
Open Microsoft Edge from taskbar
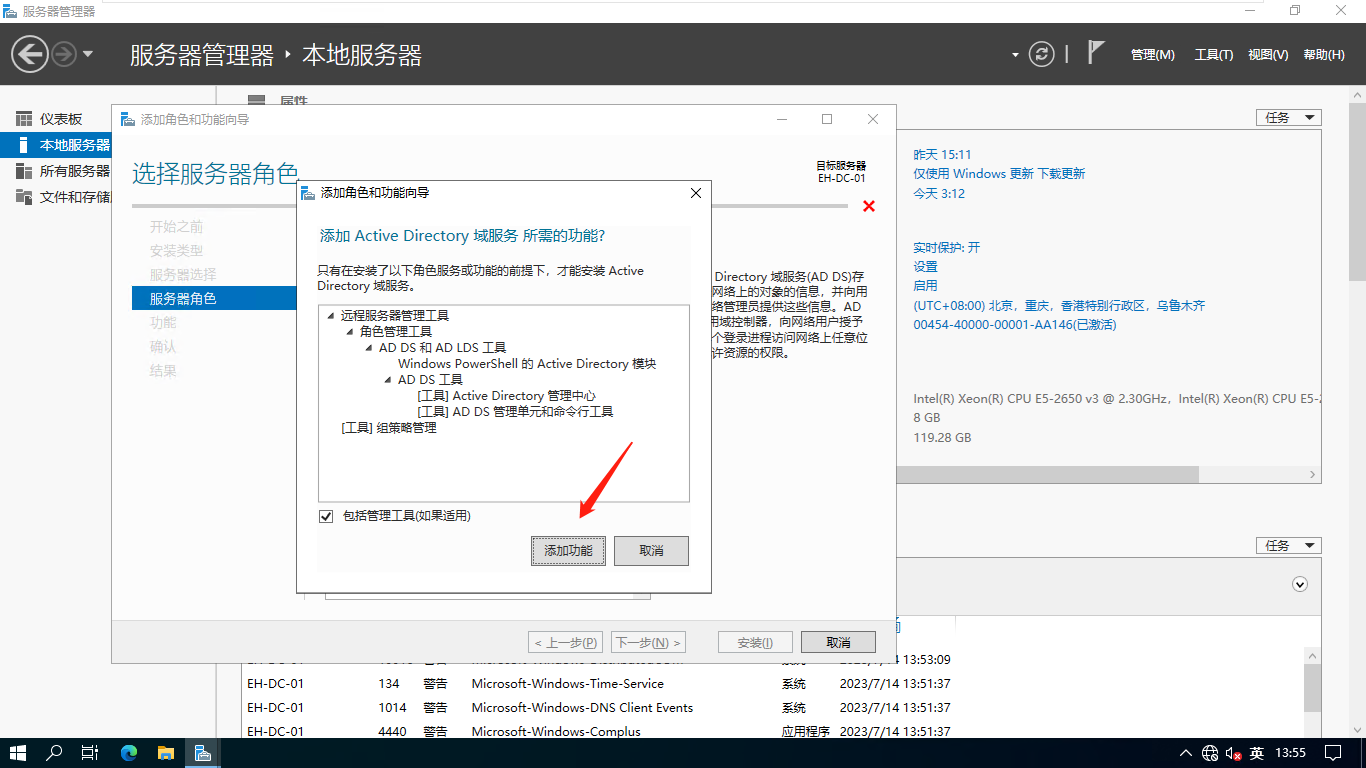coord(129,753)
